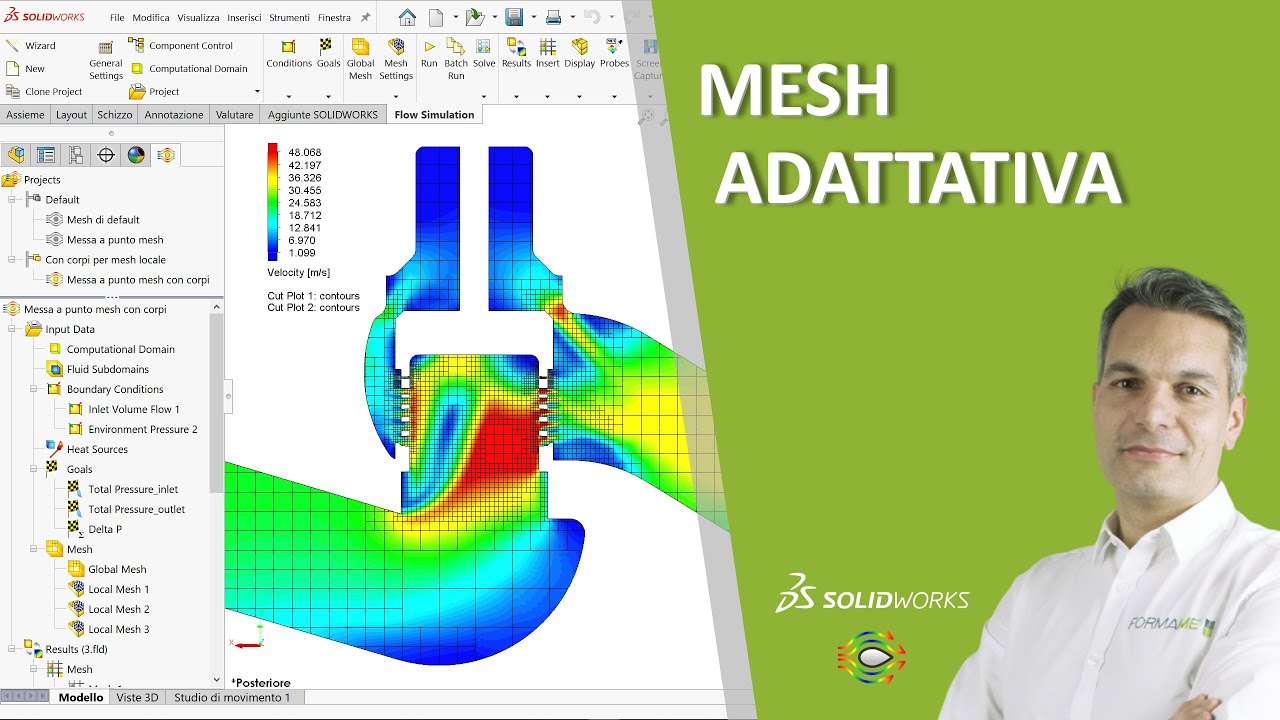Select Local Mesh 2 in the tree

pos(108,609)
